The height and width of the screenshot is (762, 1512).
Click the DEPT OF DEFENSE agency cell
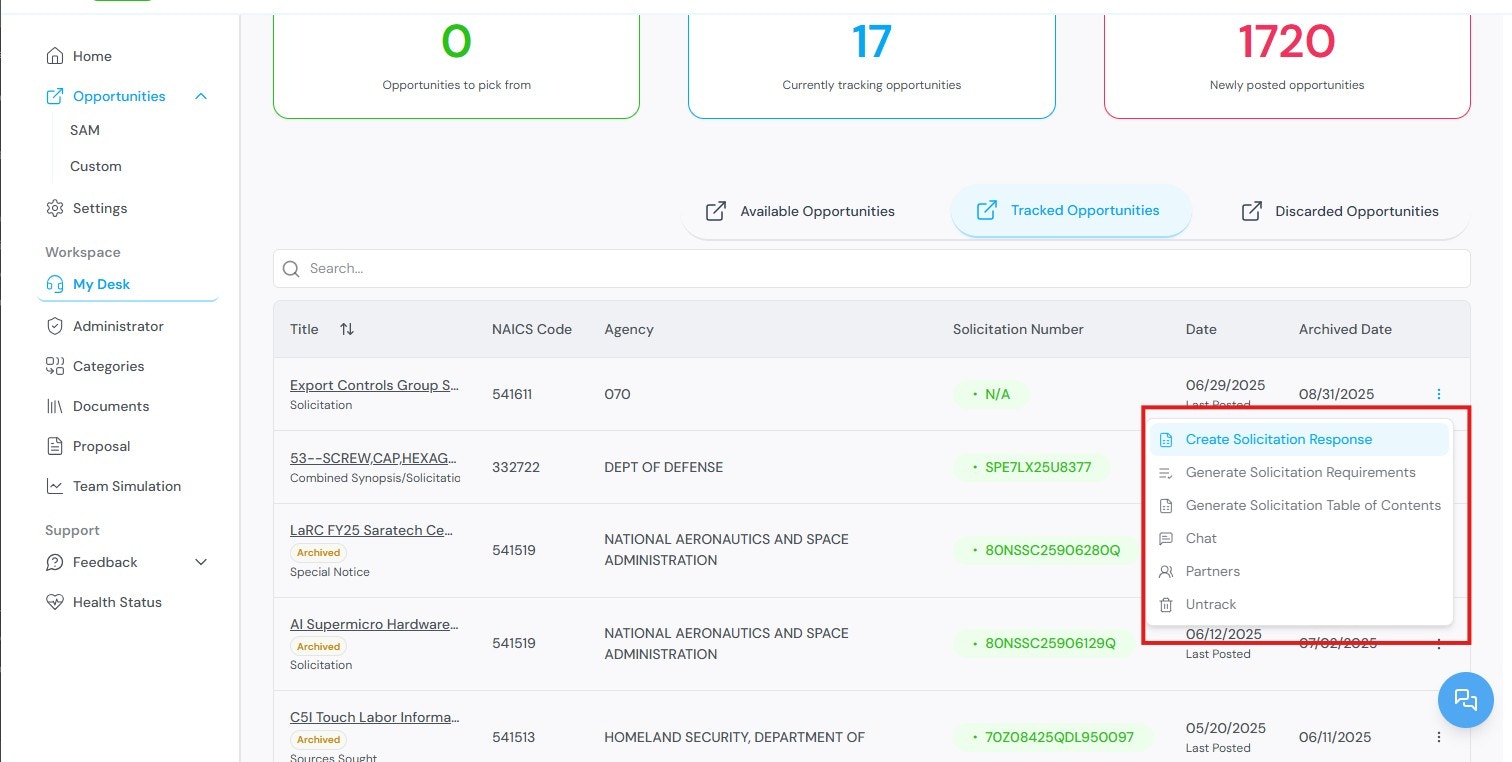pos(664,467)
